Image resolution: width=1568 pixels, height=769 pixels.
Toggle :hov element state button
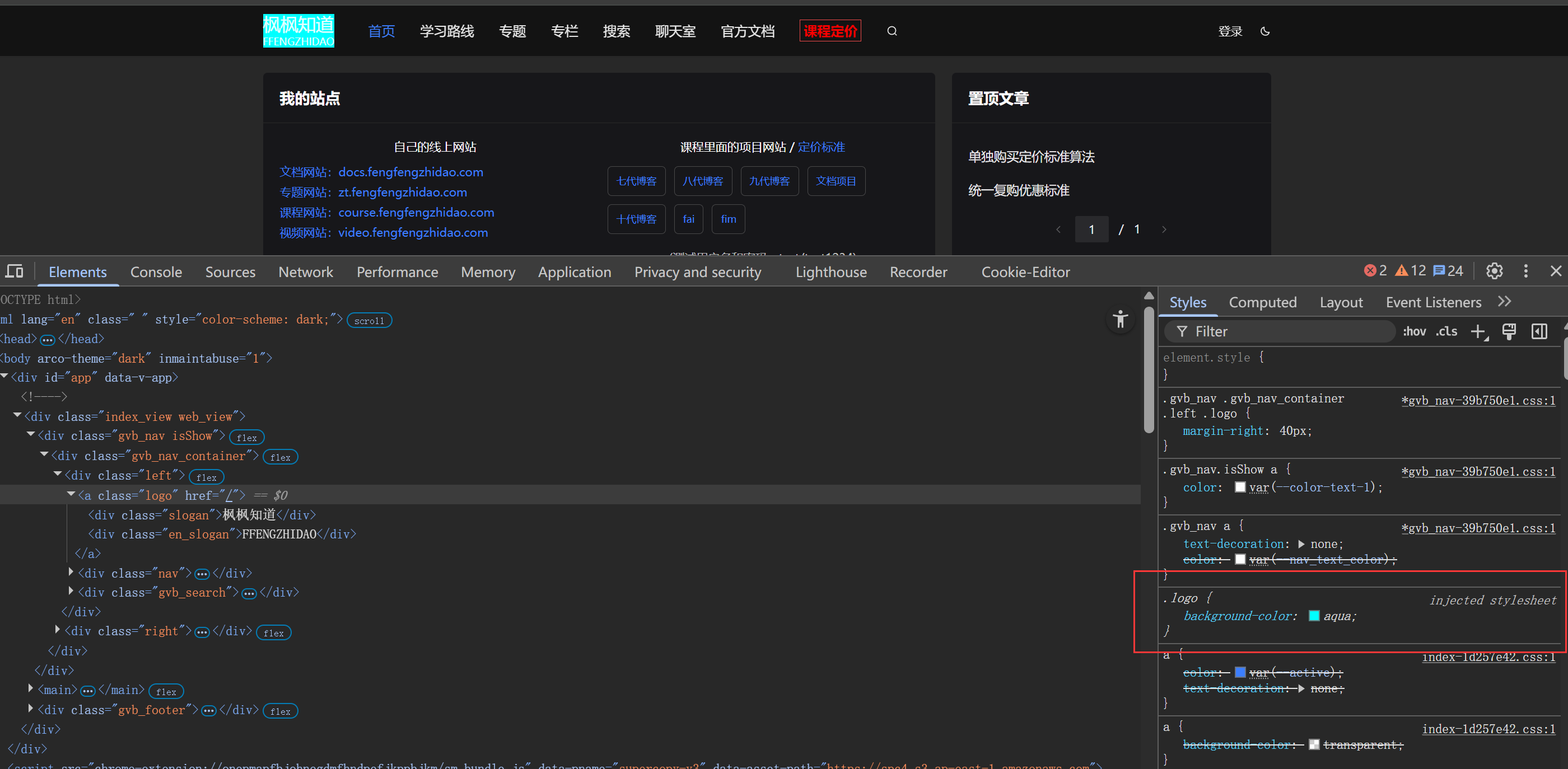1414,331
